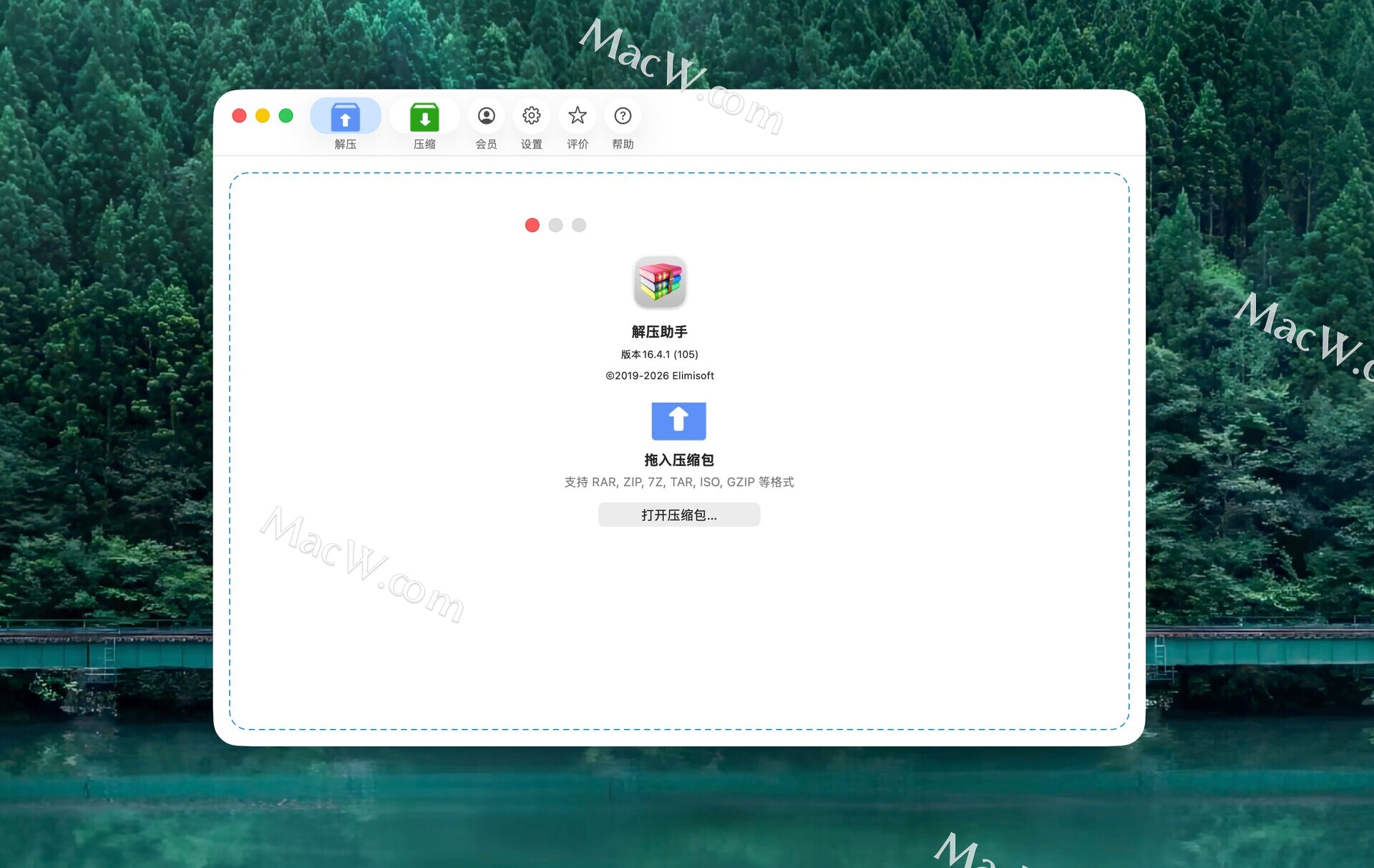Click the 解压助手 app logo icon
This screenshot has height=868, width=1374.
[660, 282]
